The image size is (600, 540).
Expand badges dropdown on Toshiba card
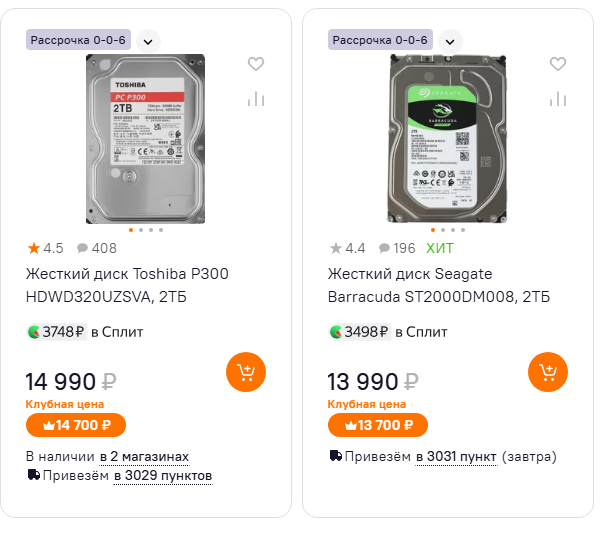click(148, 41)
